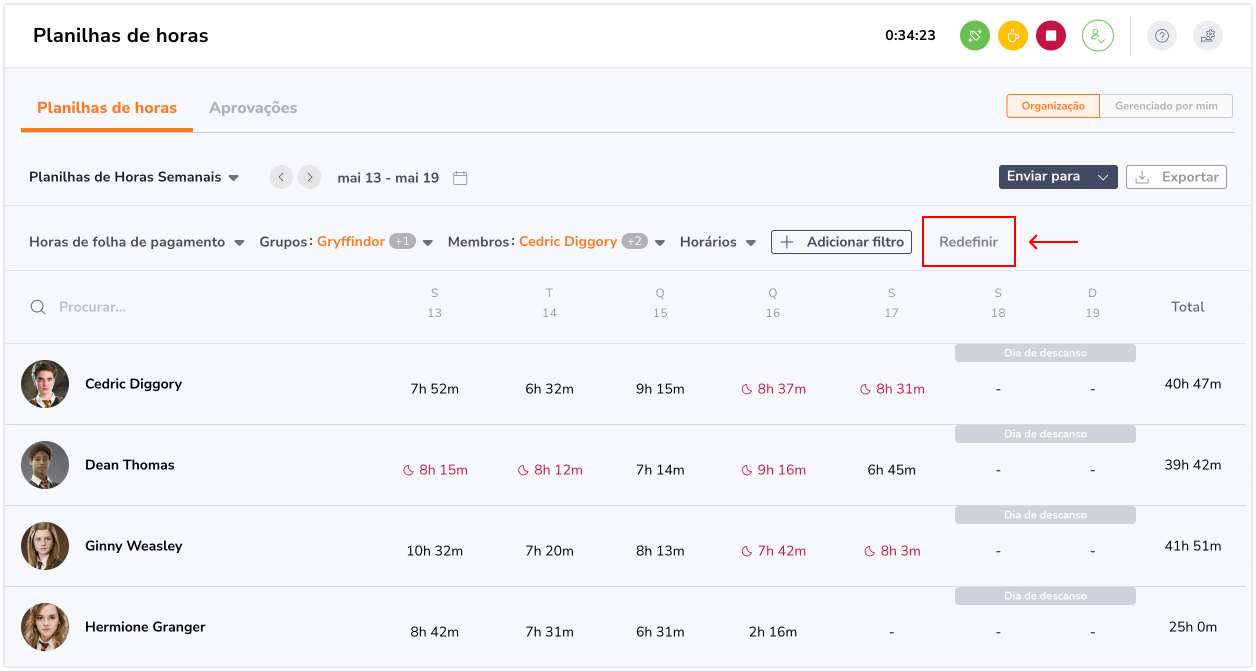
Task: Open the calendar date picker icon
Action: [x=460, y=178]
